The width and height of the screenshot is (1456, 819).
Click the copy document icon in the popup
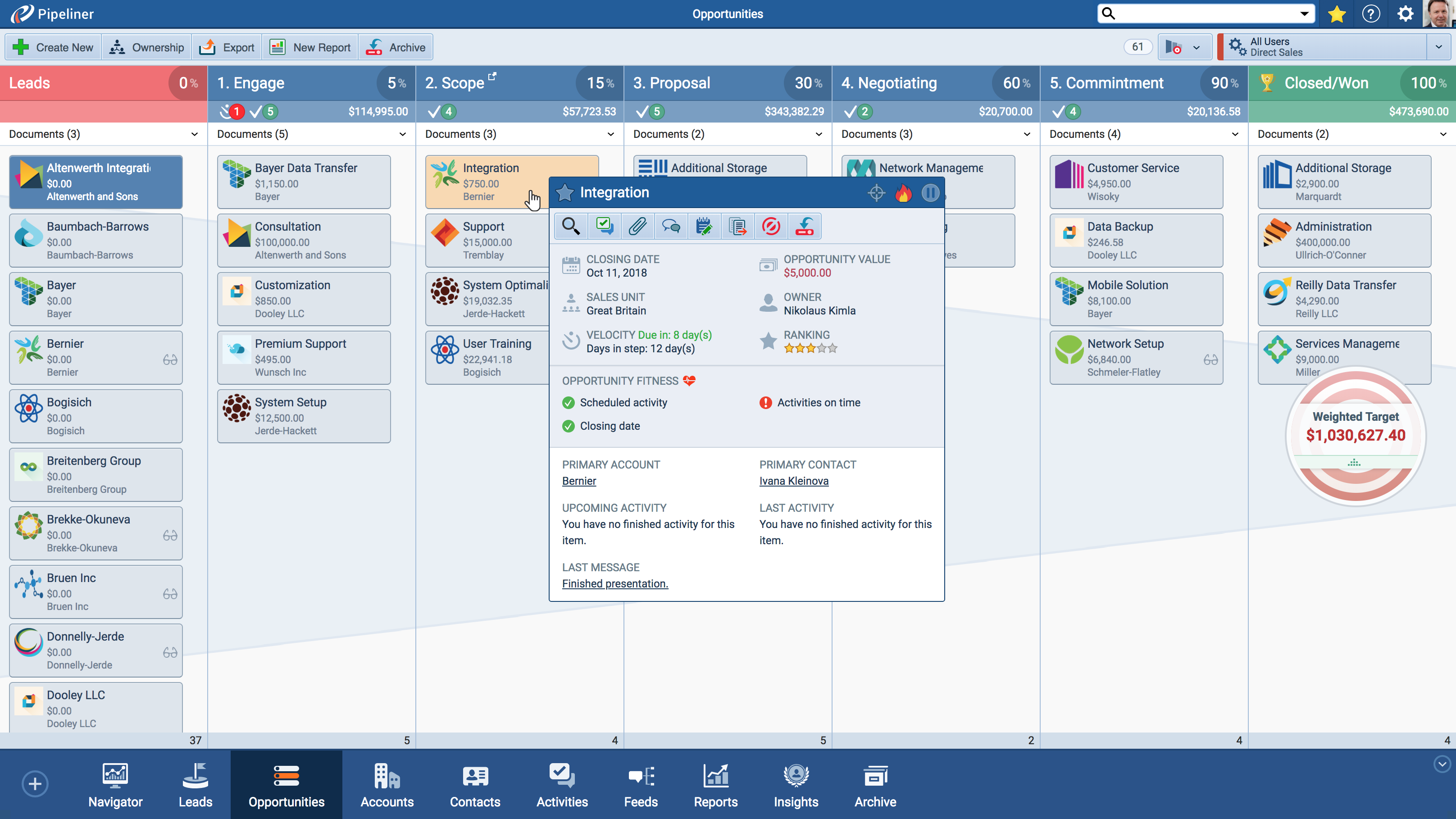tap(737, 227)
